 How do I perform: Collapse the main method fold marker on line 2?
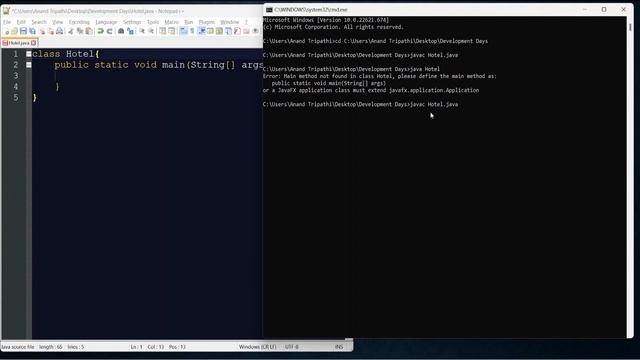[x=29, y=65]
